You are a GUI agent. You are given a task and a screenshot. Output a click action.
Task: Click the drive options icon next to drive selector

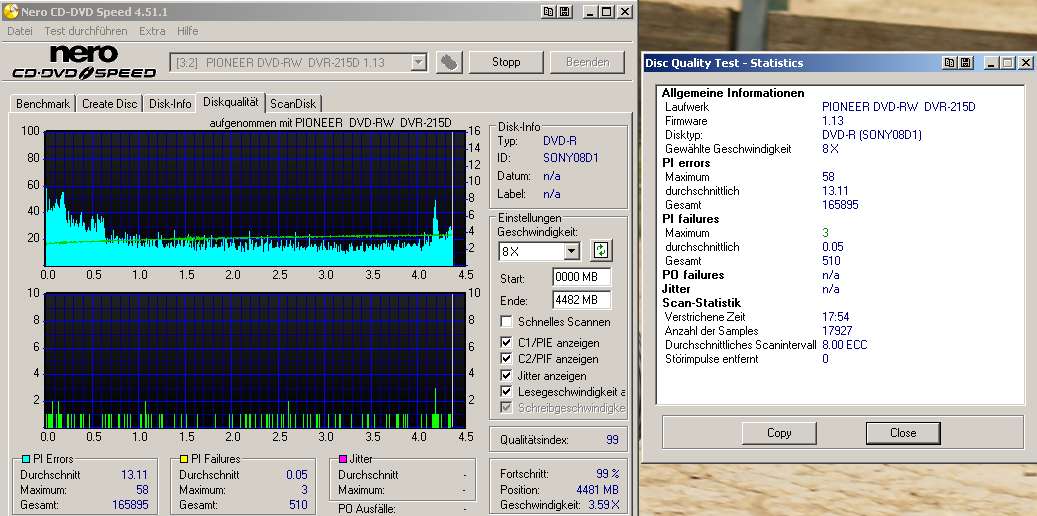click(450, 62)
